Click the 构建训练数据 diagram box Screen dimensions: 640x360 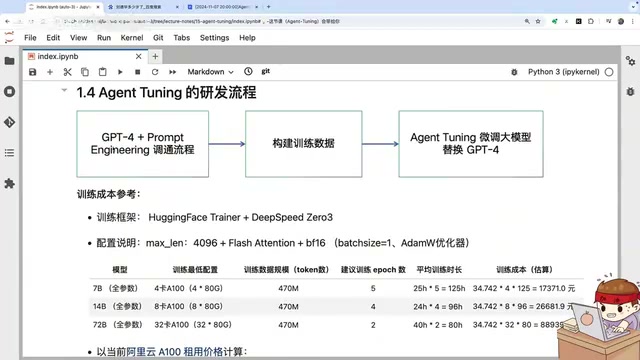pos(303,144)
